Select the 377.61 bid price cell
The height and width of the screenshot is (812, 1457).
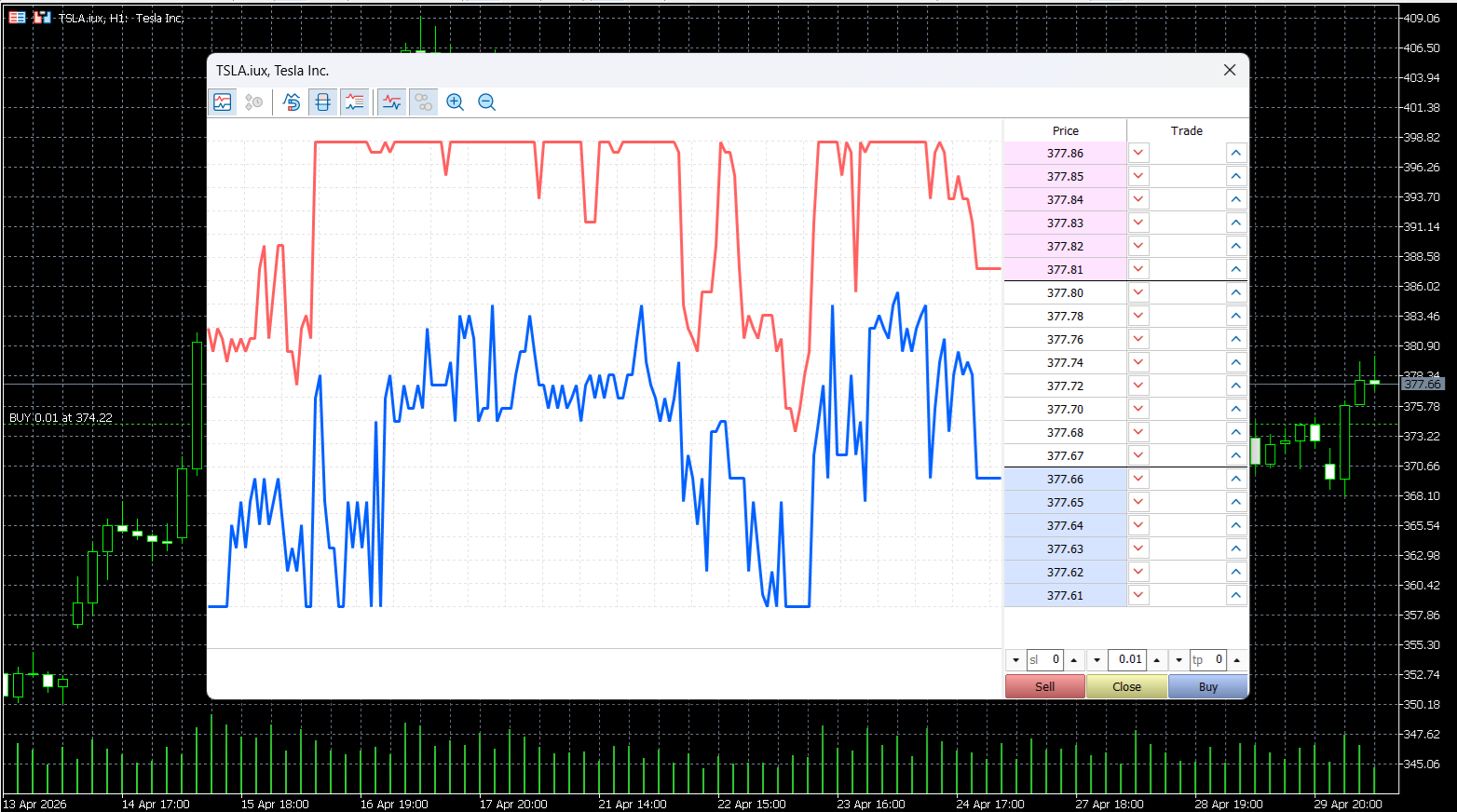point(1065,595)
